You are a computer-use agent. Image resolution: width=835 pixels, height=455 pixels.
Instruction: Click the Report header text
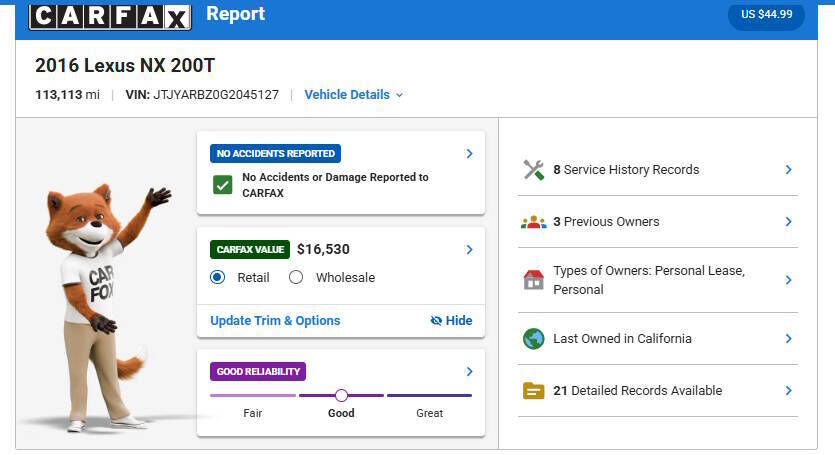point(235,14)
